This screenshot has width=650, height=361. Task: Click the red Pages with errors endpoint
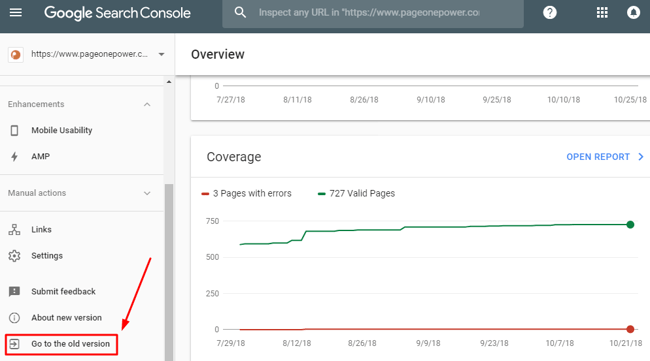[x=630, y=330]
